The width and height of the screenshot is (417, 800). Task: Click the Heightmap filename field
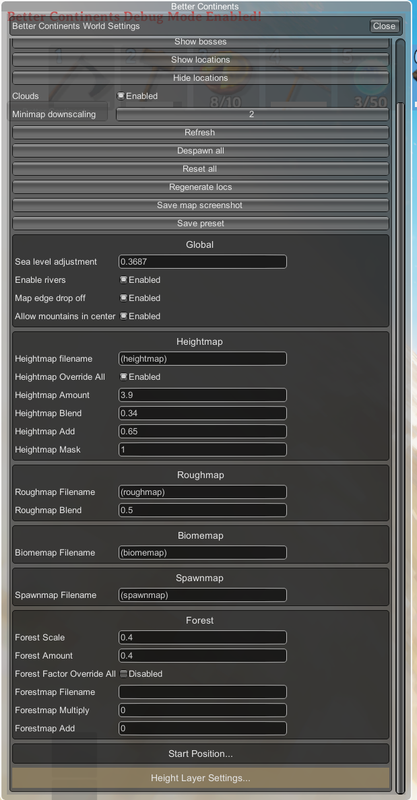(x=202, y=359)
